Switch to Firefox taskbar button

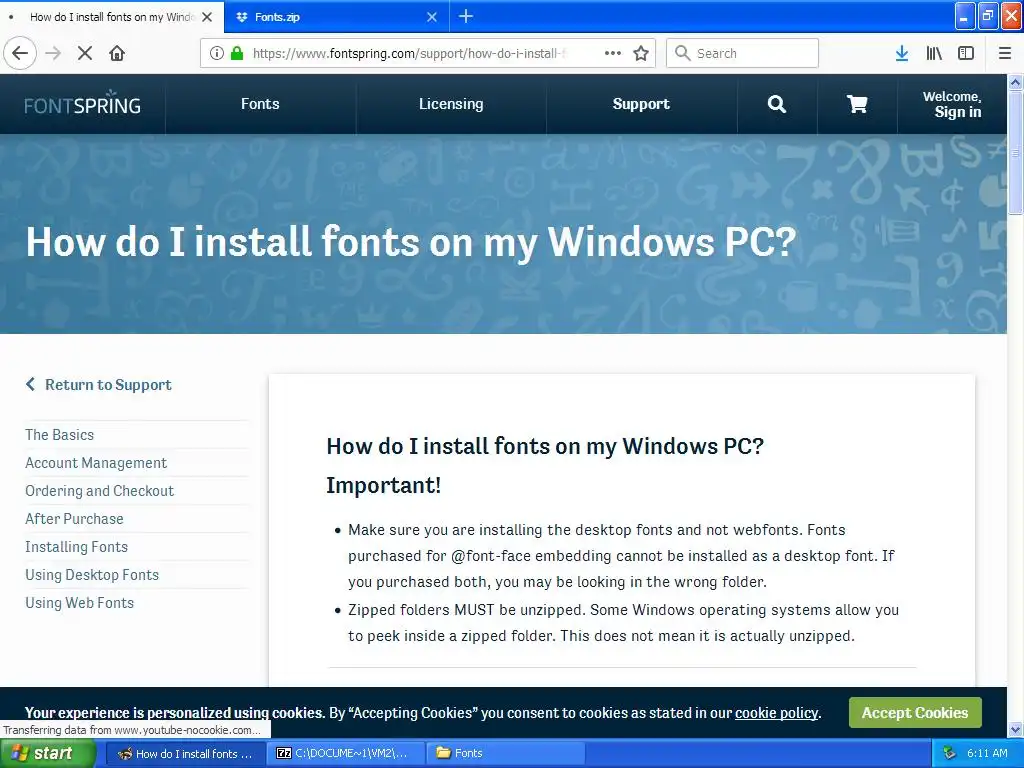[x=185, y=753]
